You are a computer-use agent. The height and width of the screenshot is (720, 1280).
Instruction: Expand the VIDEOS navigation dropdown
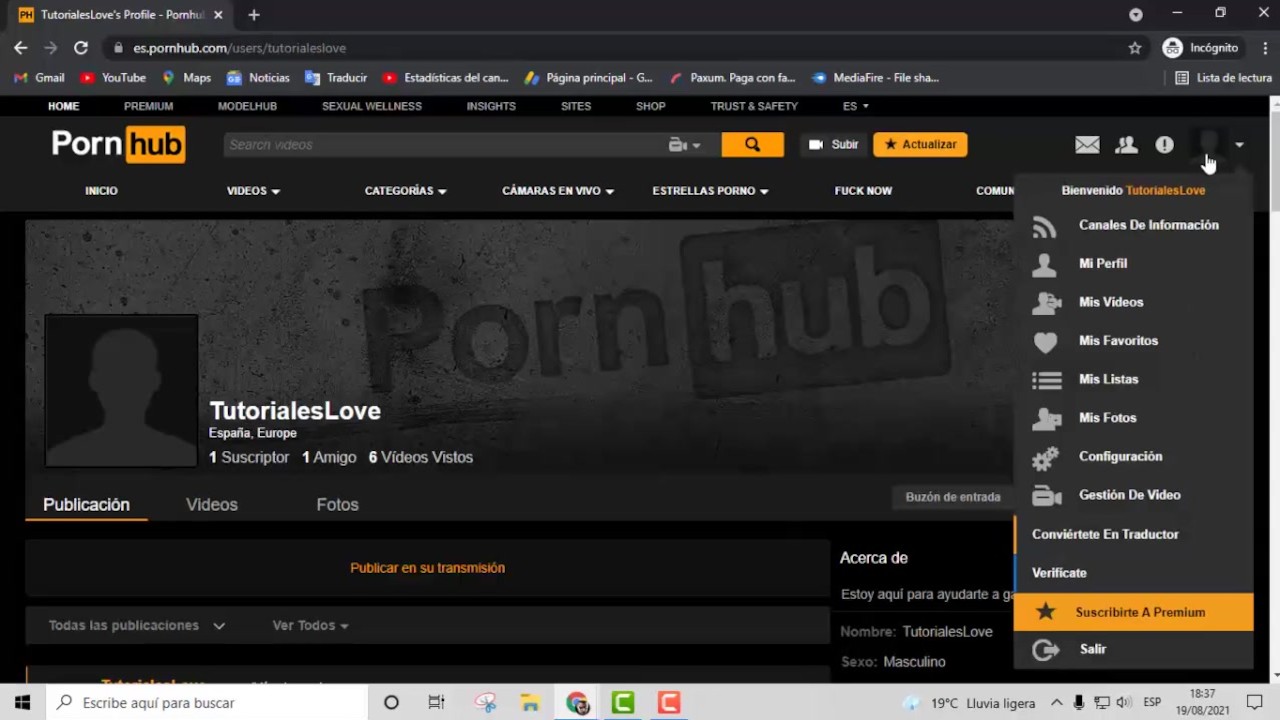click(x=253, y=191)
